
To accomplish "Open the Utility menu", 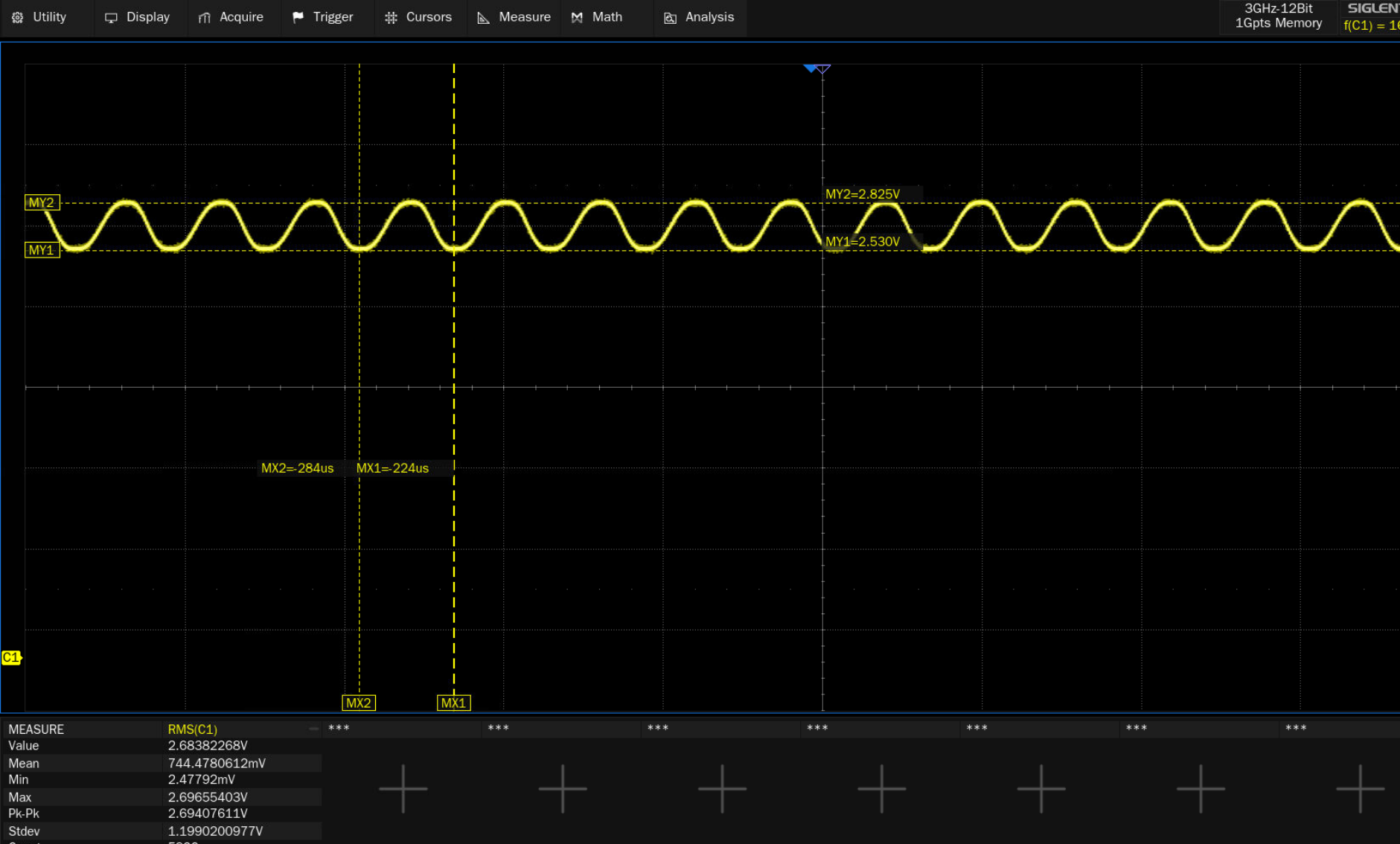I will click(40, 17).
